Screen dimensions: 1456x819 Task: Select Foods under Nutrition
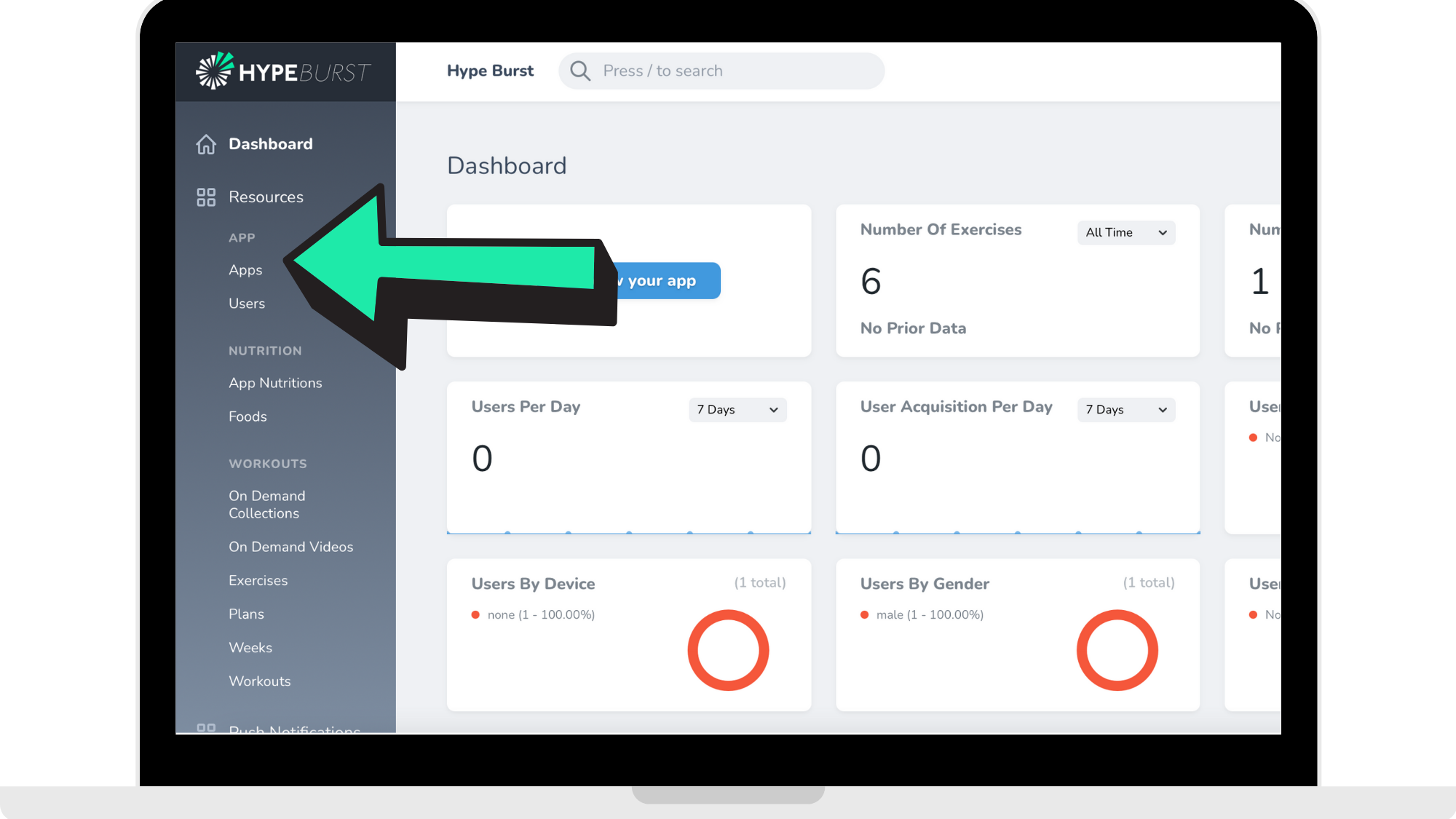(248, 416)
